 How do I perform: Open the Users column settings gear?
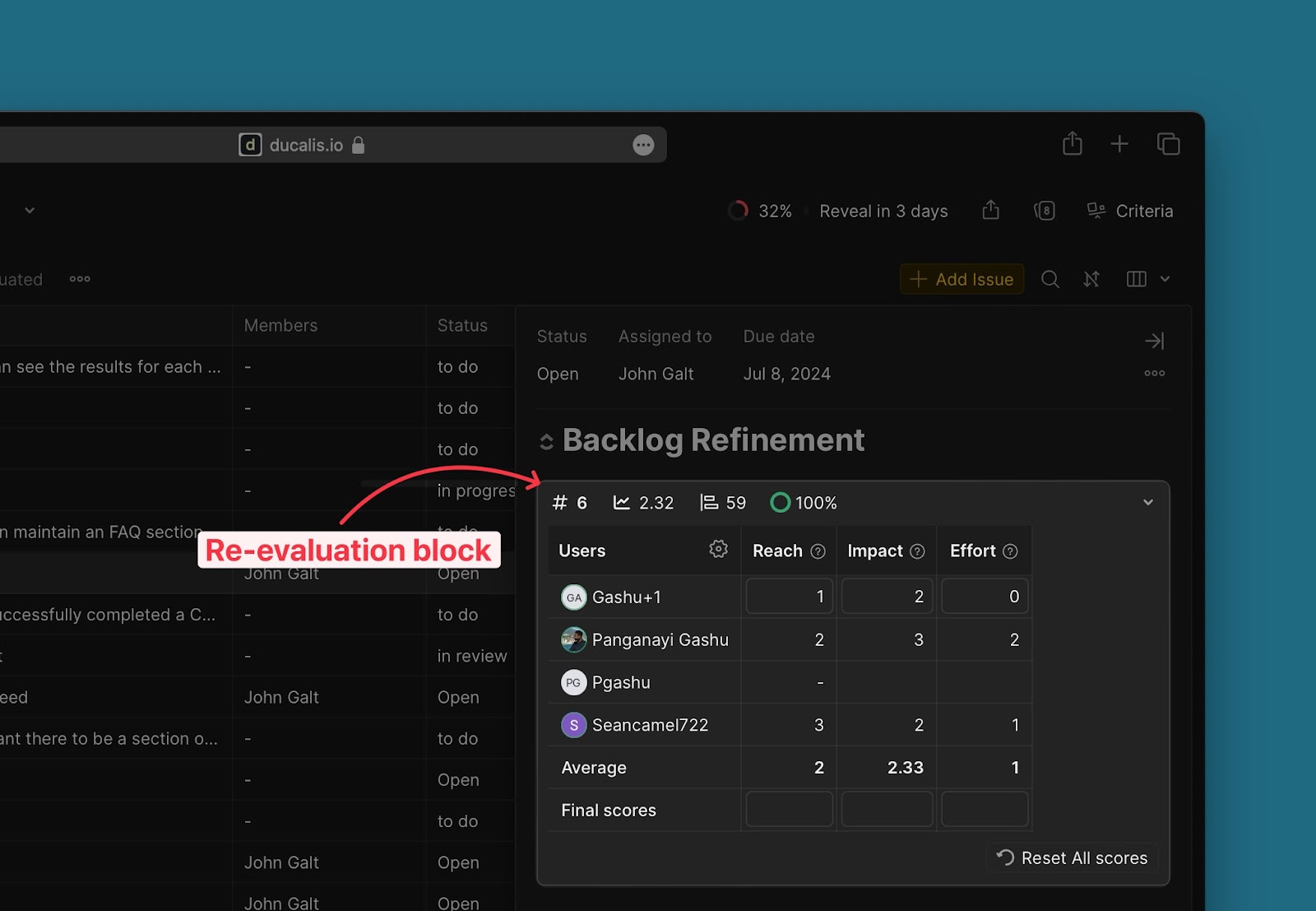718,549
